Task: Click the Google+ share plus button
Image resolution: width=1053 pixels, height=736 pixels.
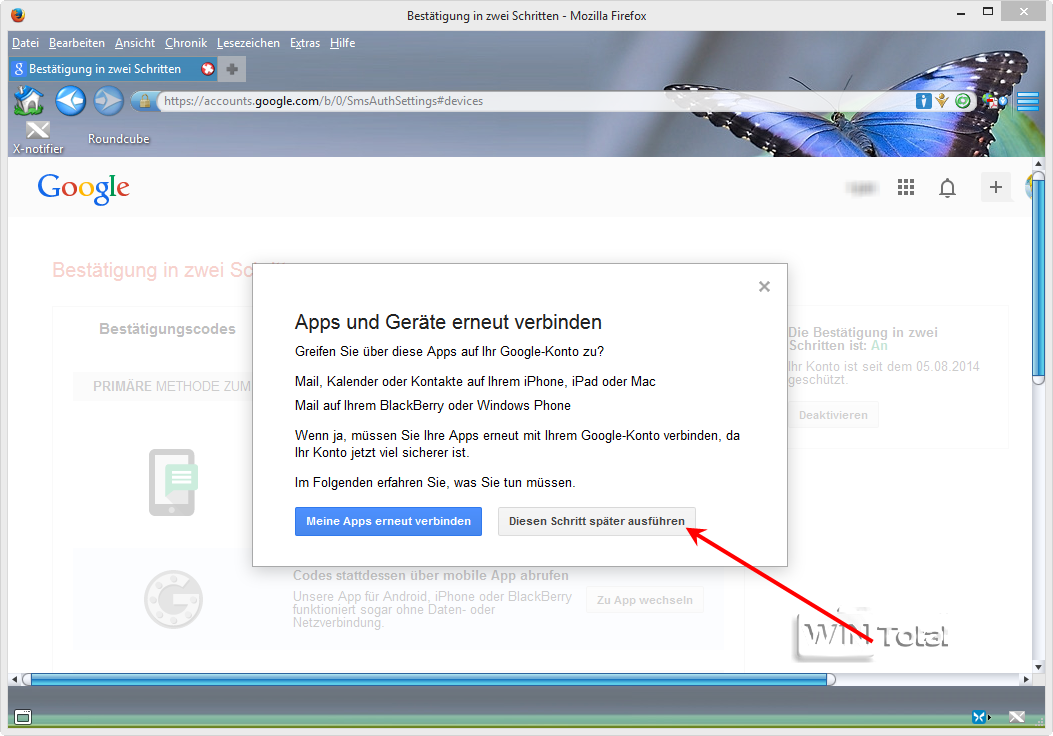Action: [995, 187]
